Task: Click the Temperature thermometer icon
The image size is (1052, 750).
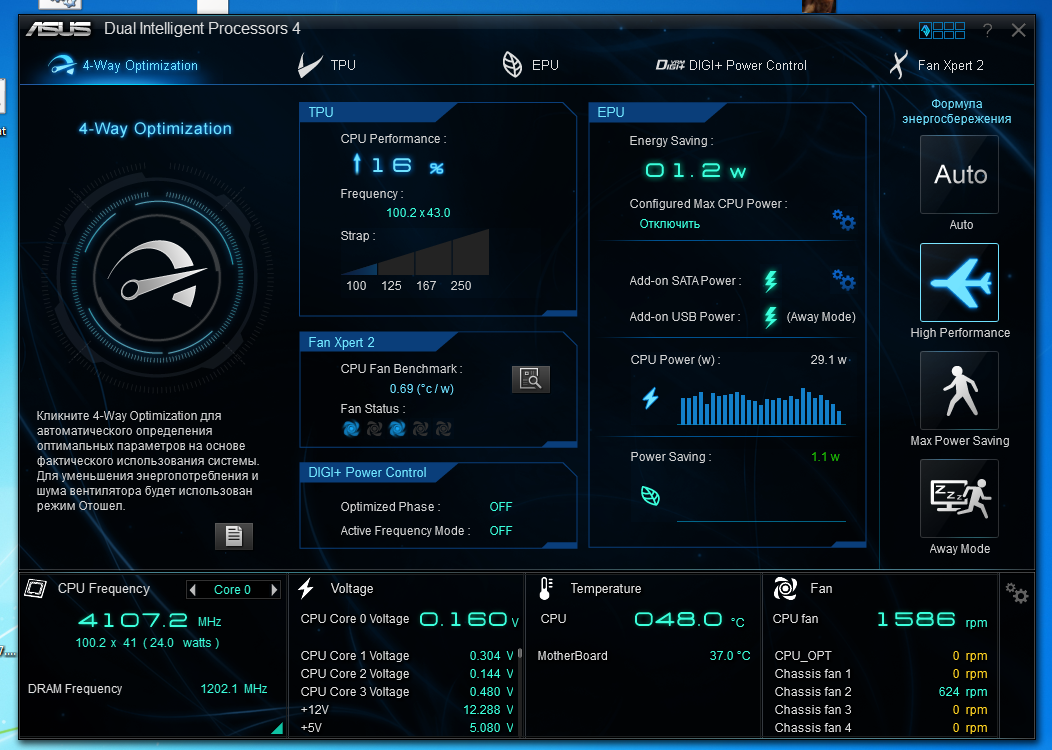Action: [x=545, y=589]
